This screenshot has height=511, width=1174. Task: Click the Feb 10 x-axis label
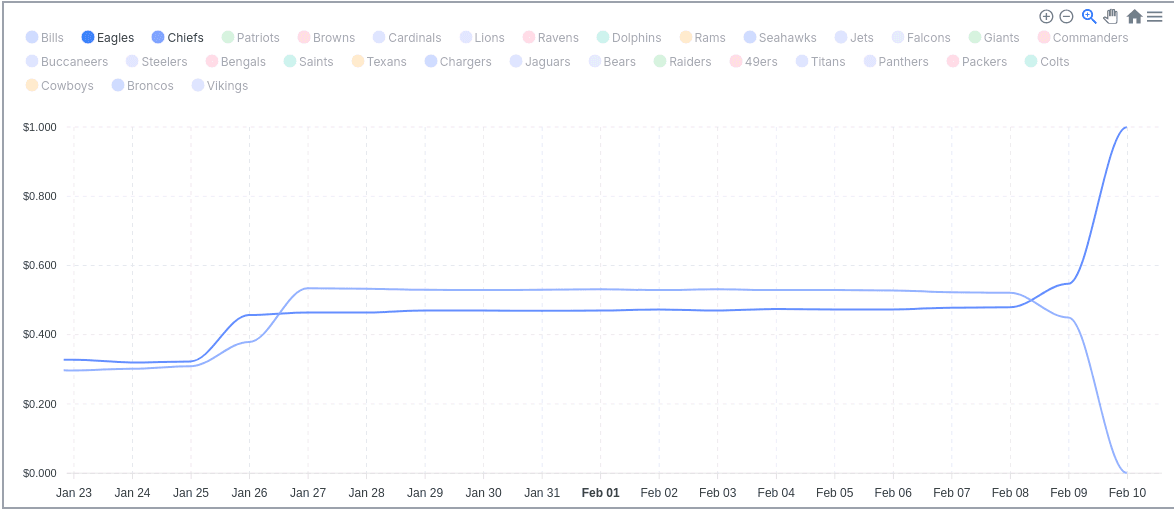point(1127,493)
